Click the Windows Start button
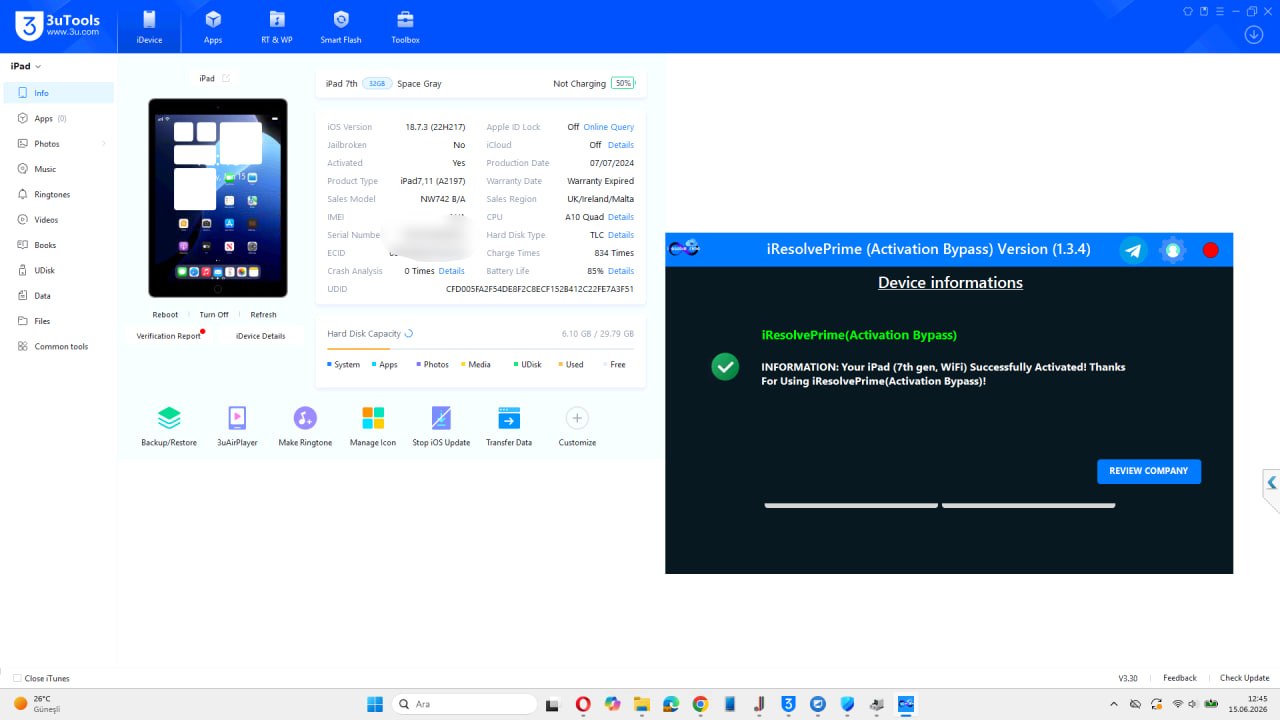This screenshot has width=1280, height=720. tap(375, 704)
